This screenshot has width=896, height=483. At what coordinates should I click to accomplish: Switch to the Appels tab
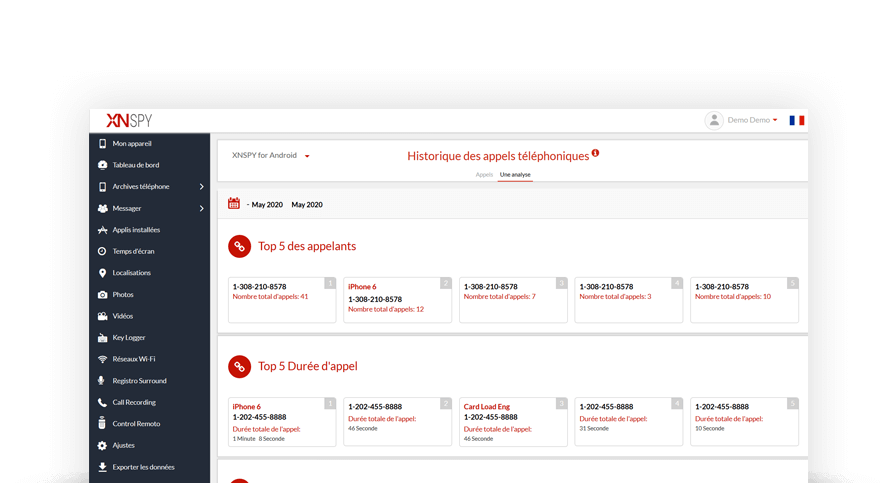(x=484, y=174)
